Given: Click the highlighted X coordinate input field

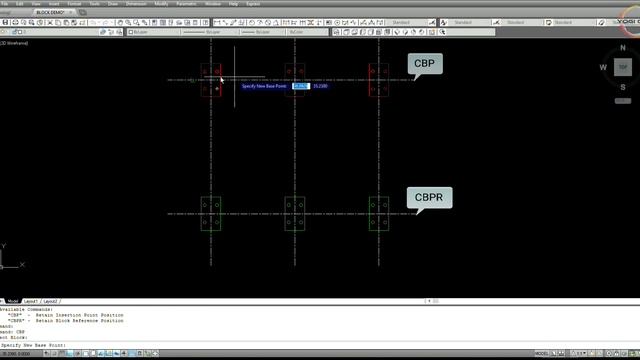Looking at the screenshot, I should click(301, 86).
